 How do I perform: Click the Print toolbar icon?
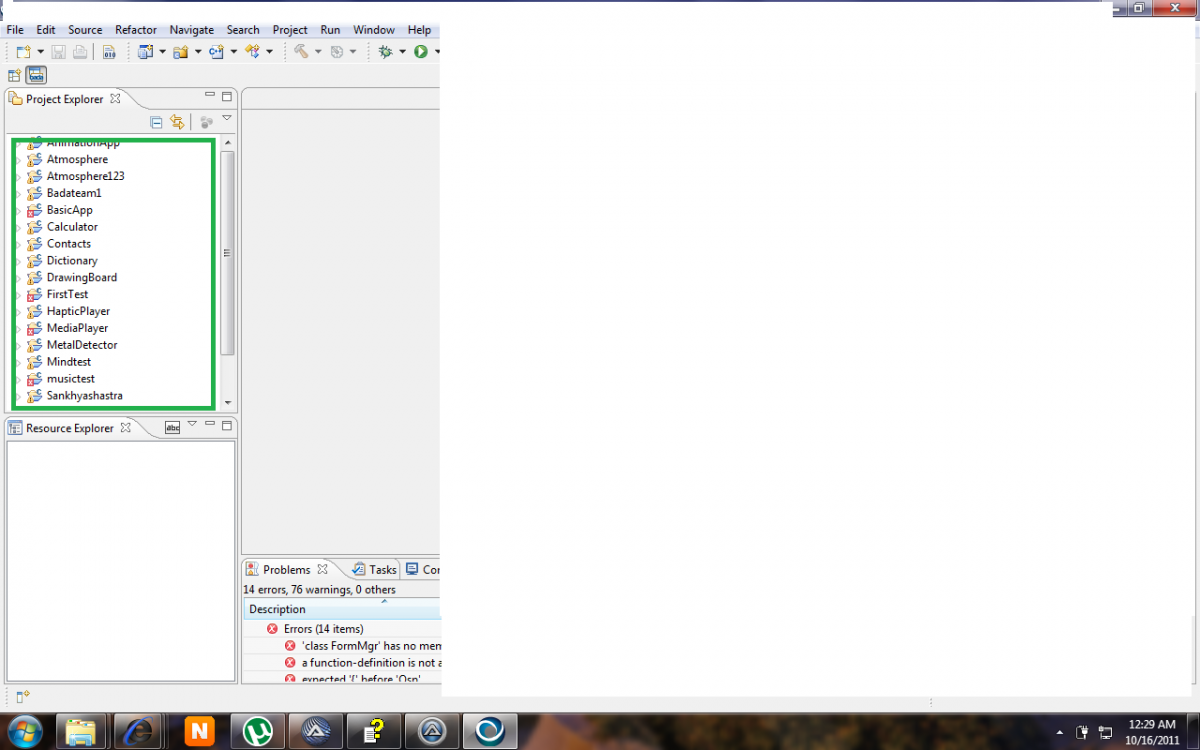click(x=79, y=52)
